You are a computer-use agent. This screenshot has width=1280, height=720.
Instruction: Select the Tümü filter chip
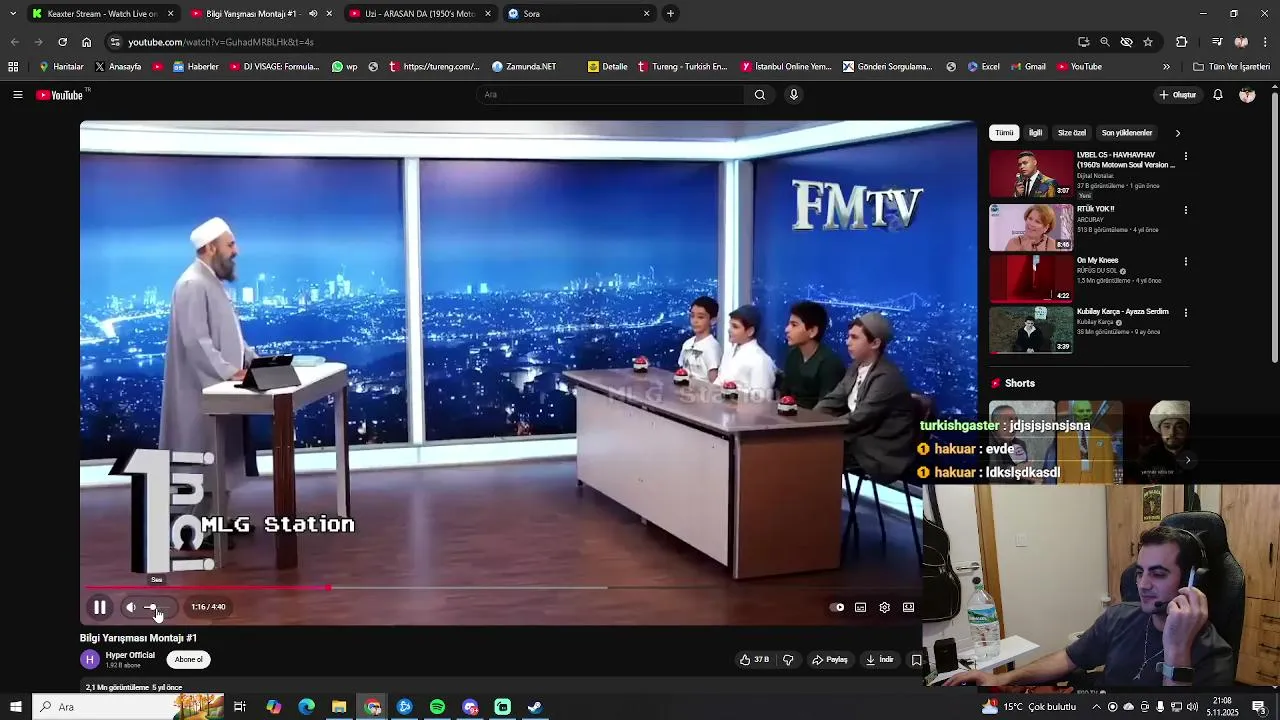1004,133
